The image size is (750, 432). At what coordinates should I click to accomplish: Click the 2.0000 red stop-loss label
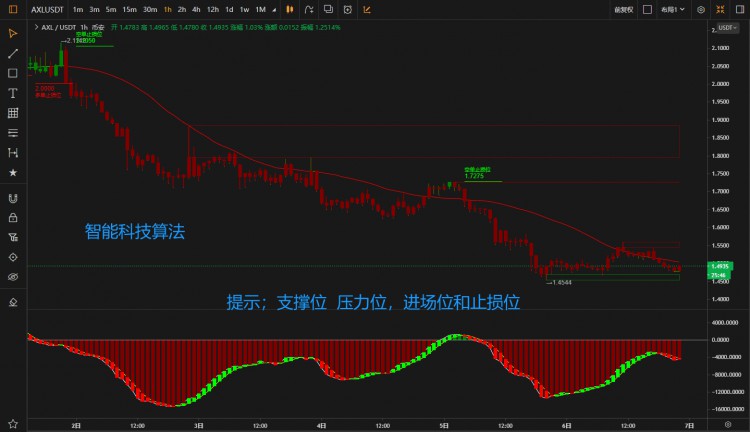tap(44, 89)
